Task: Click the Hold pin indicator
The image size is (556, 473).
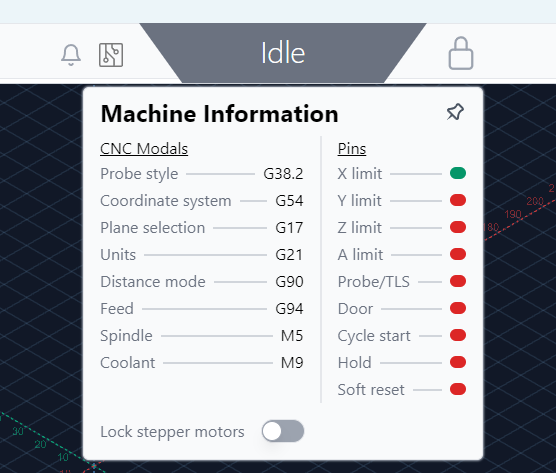Action: (458, 362)
